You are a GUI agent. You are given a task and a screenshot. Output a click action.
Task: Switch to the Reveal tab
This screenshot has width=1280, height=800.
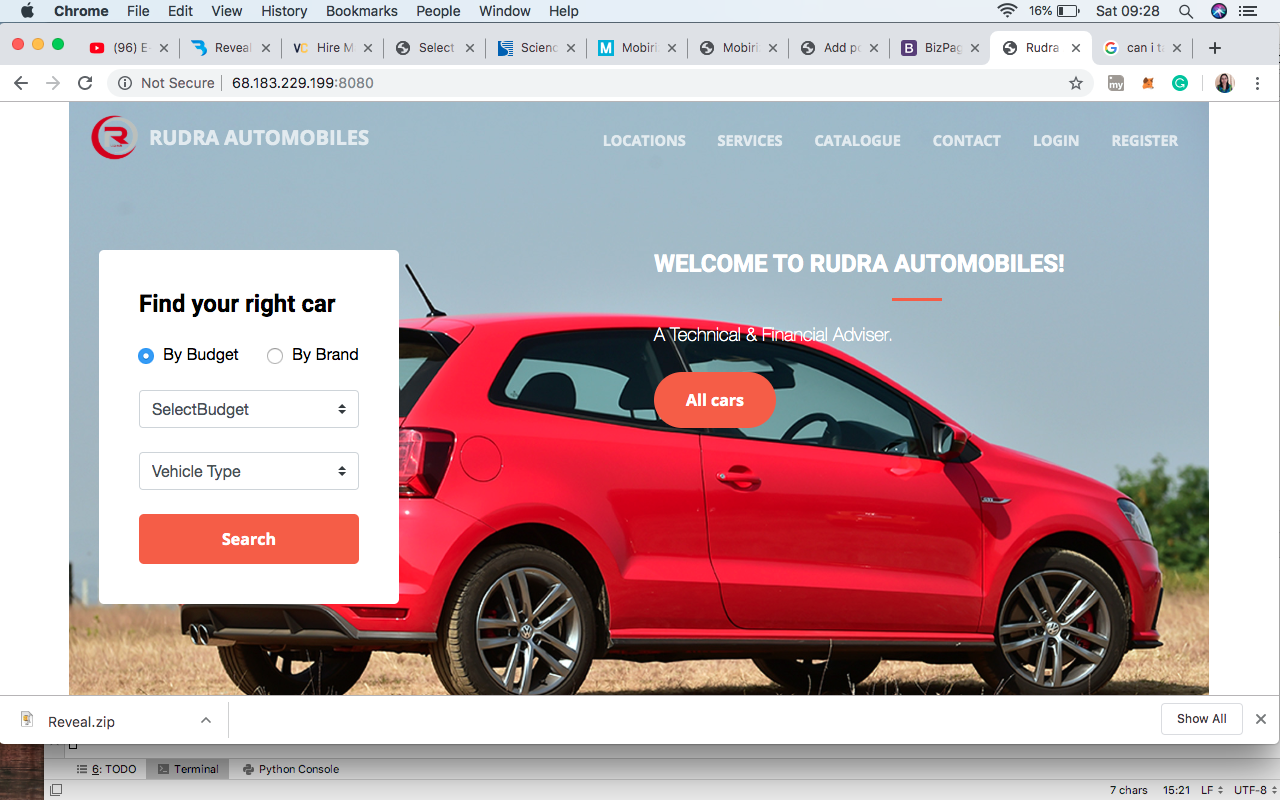[x=231, y=48]
